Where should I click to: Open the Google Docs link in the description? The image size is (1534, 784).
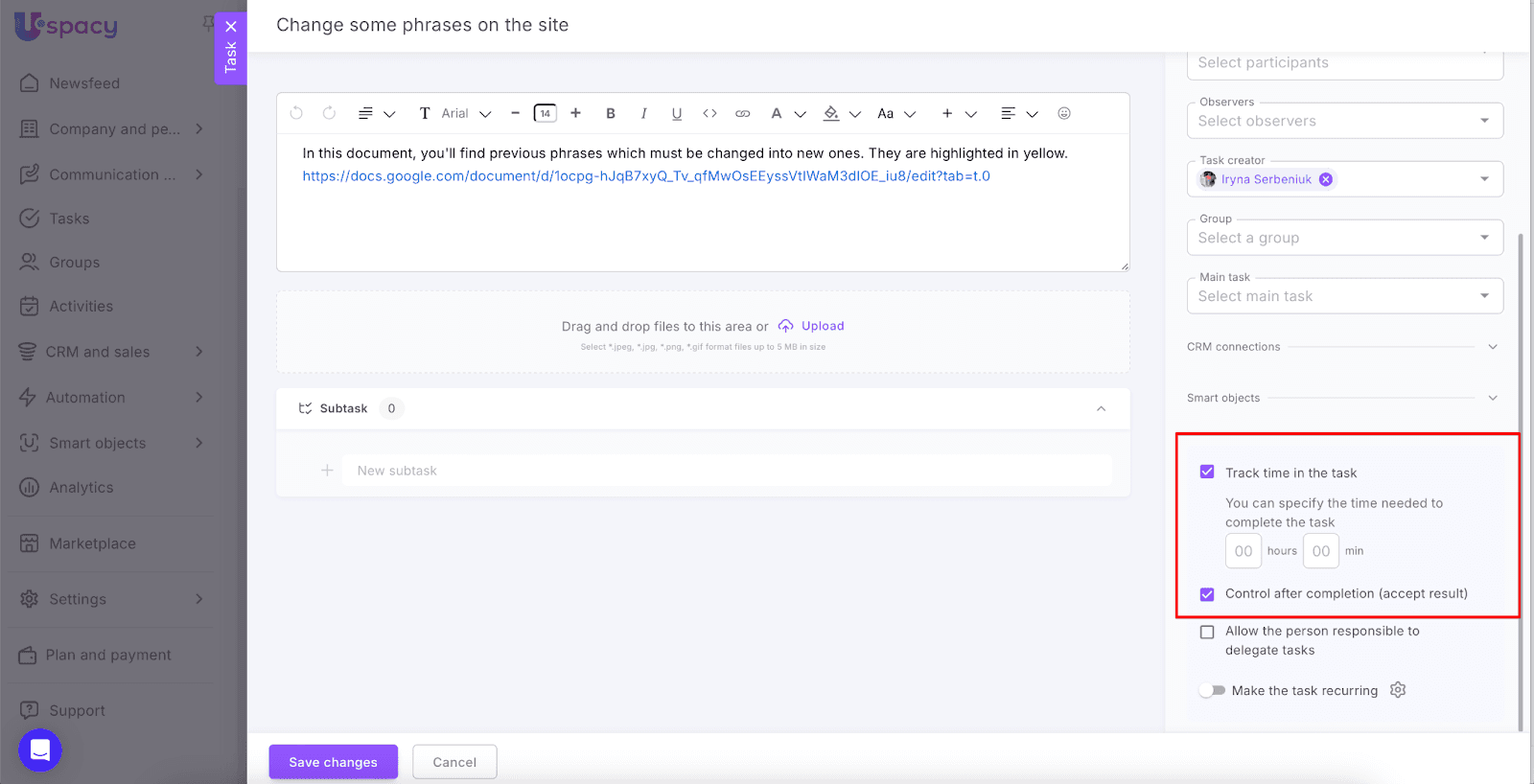[x=646, y=176]
